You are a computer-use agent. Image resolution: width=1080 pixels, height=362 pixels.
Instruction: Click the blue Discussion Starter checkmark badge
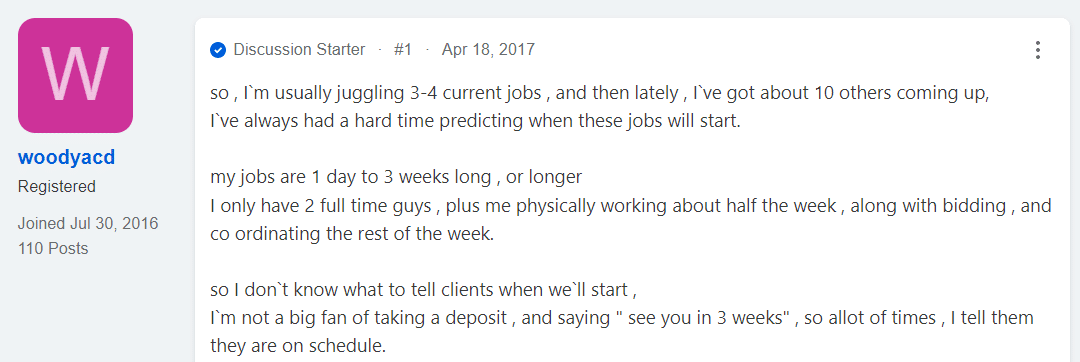click(x=218, y=50)
